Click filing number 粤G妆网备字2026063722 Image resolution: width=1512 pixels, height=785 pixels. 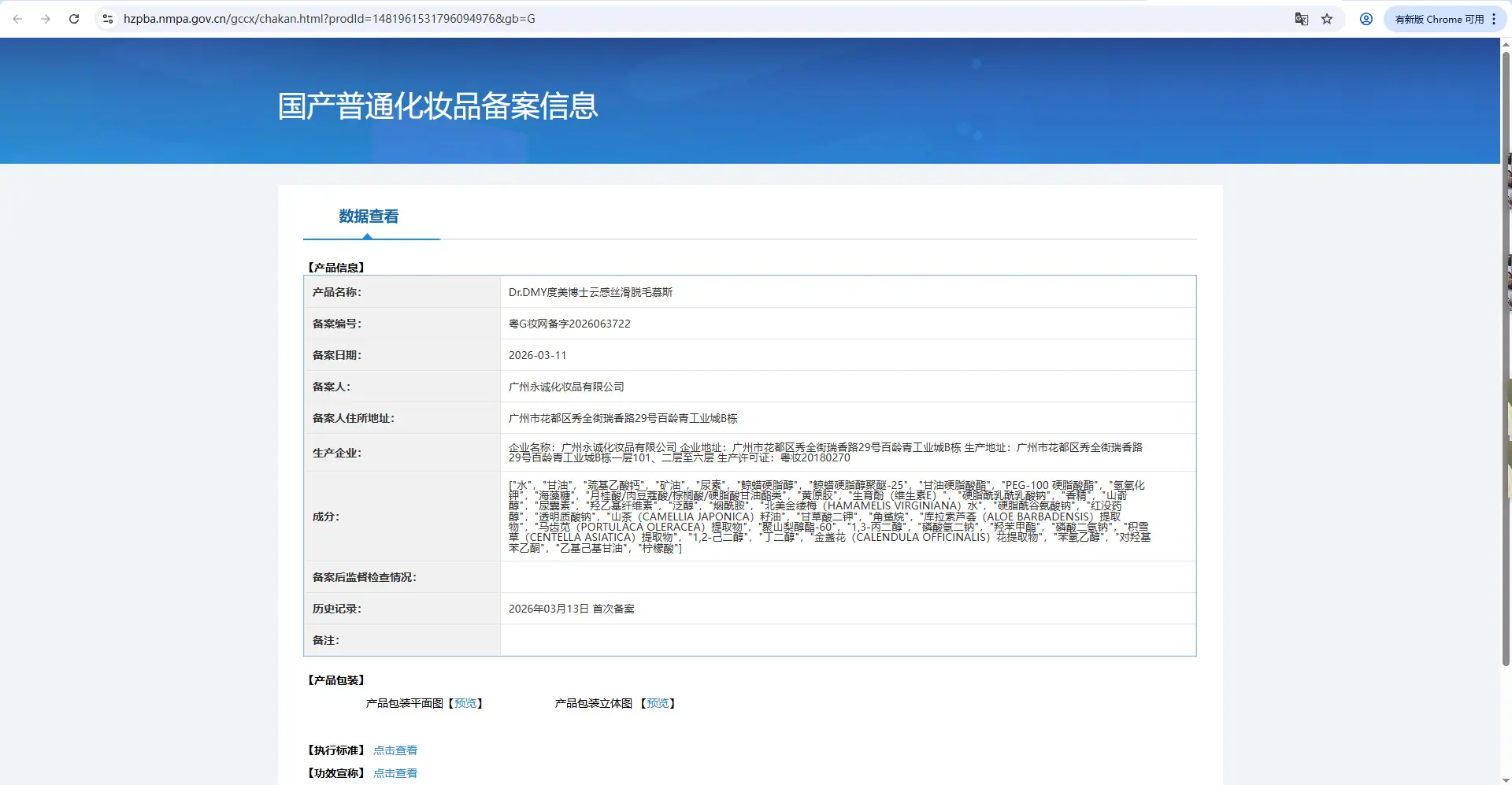569,324
